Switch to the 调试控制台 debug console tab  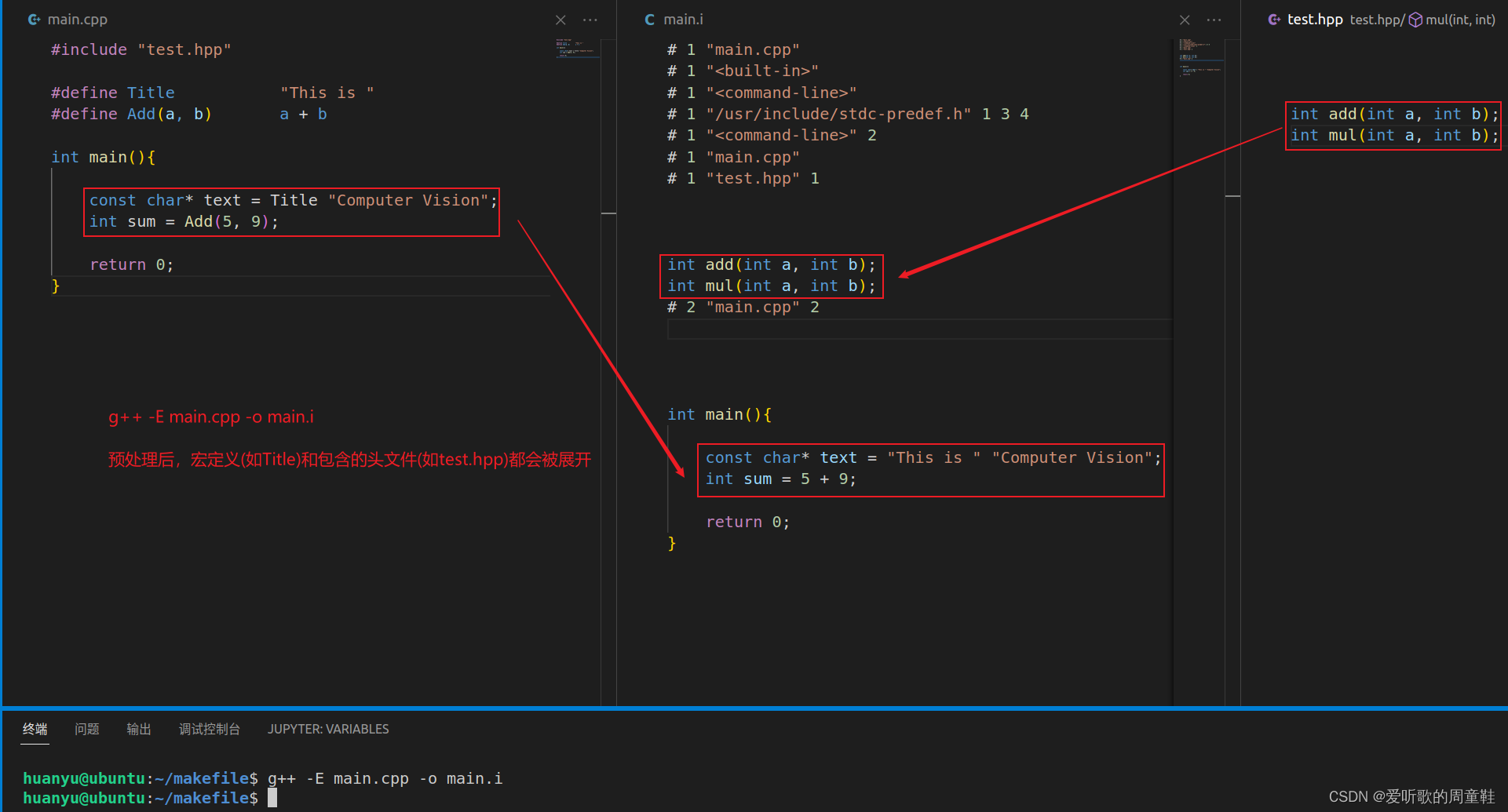pos(210,729)
